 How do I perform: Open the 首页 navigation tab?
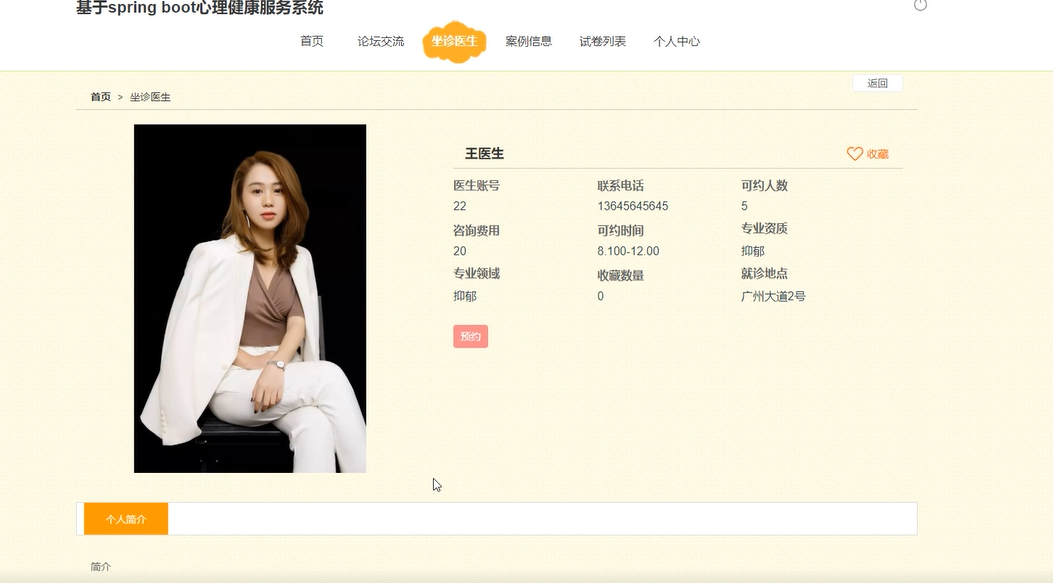312,41
